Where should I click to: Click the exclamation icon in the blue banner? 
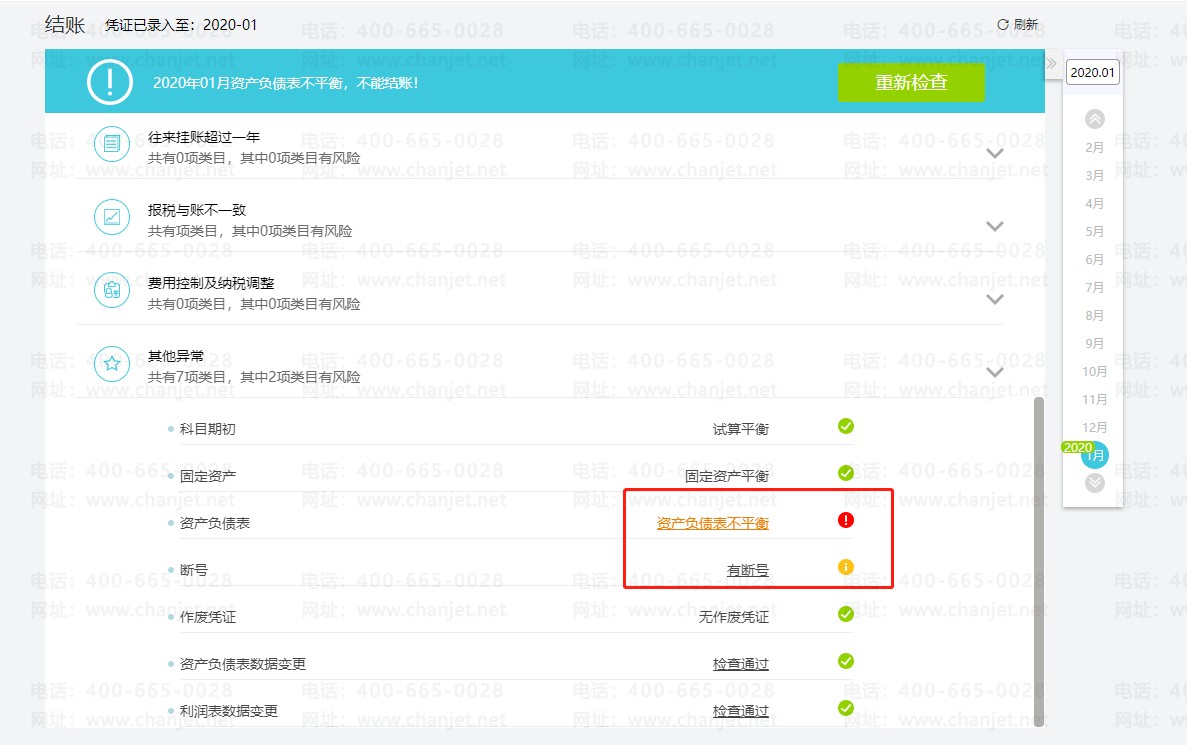[109, 84]
